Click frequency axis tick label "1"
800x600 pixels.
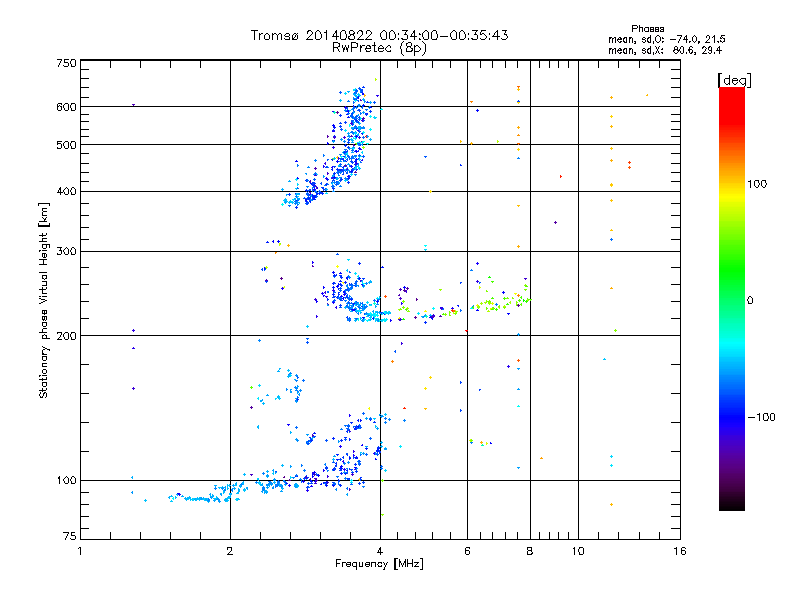click(80, 551)
